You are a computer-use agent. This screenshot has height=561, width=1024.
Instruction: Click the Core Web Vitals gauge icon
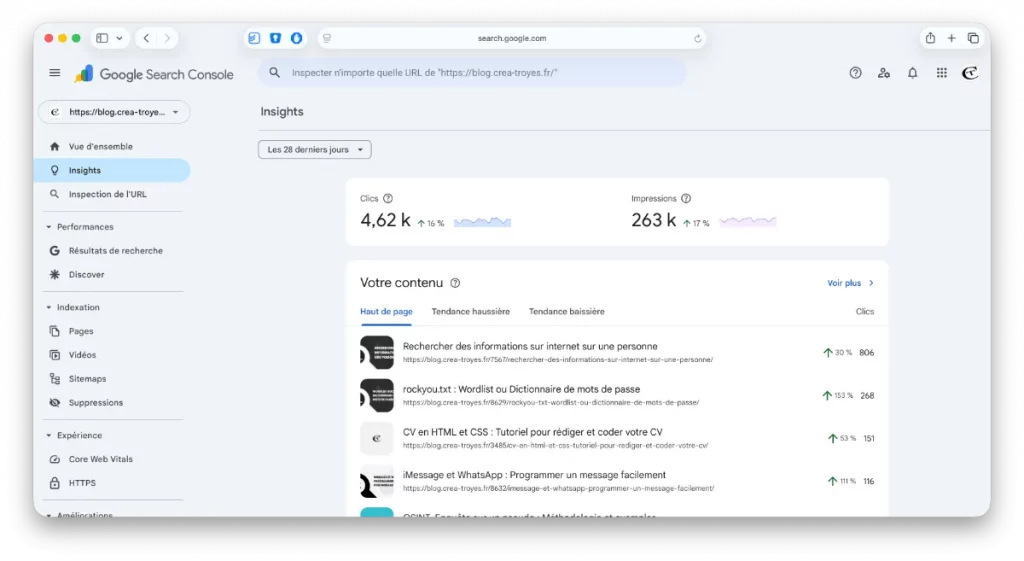tap(55, 459)
